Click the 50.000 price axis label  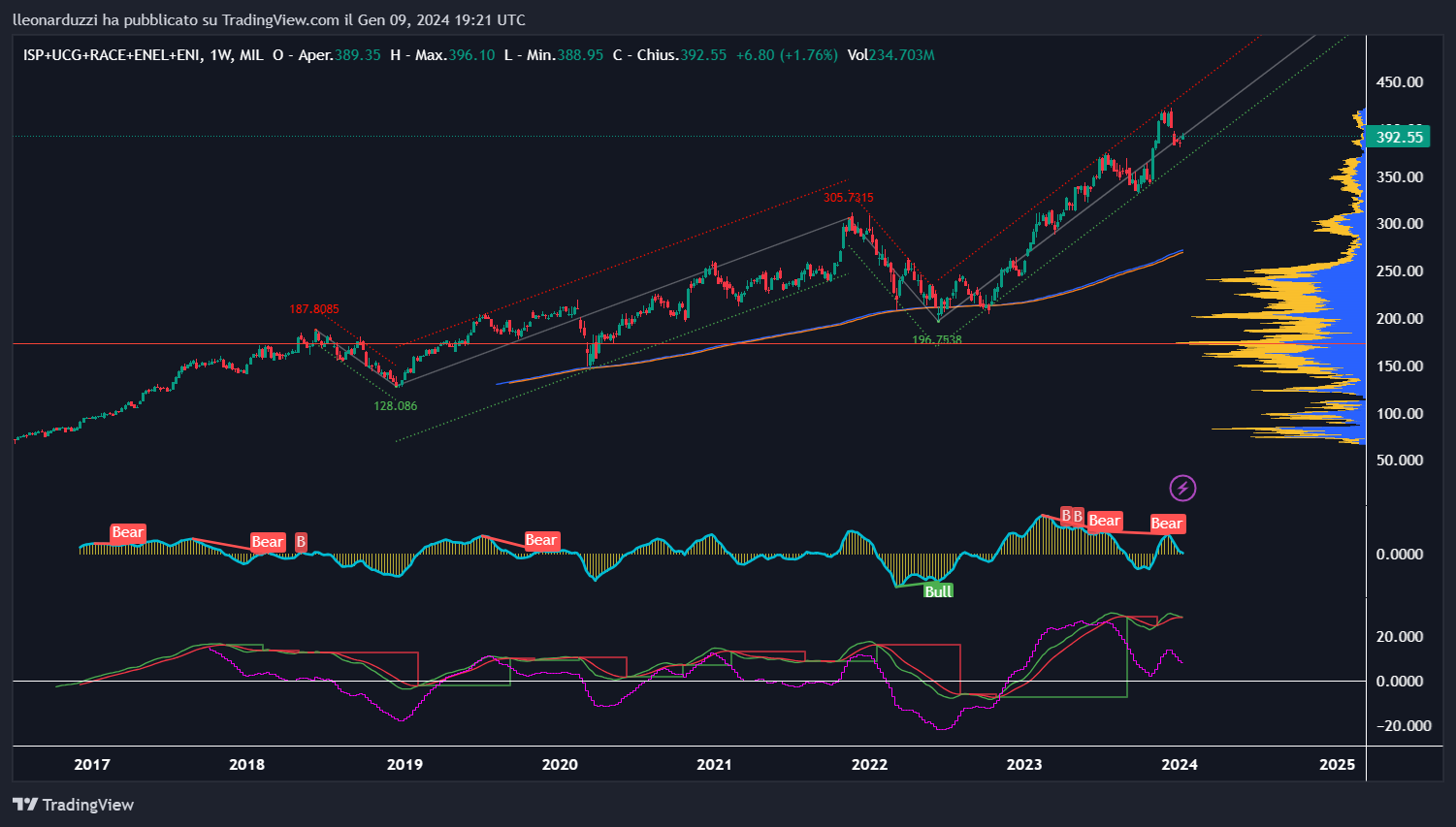1400,461
